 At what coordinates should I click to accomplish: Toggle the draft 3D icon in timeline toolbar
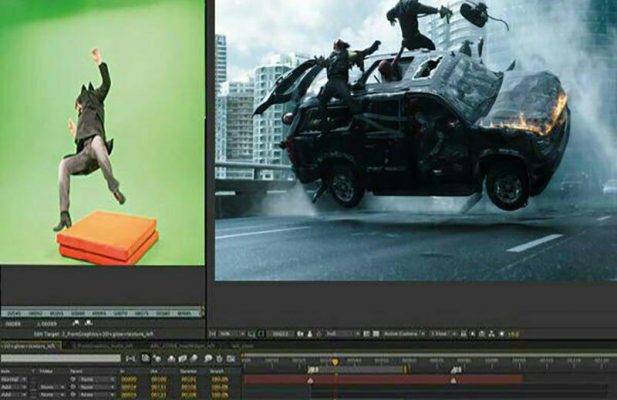(x=158, y=359)
